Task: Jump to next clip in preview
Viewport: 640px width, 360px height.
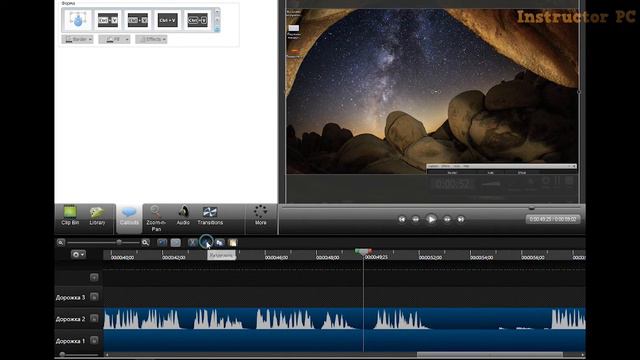Action: pyautogui.click(x=460, y=219)
